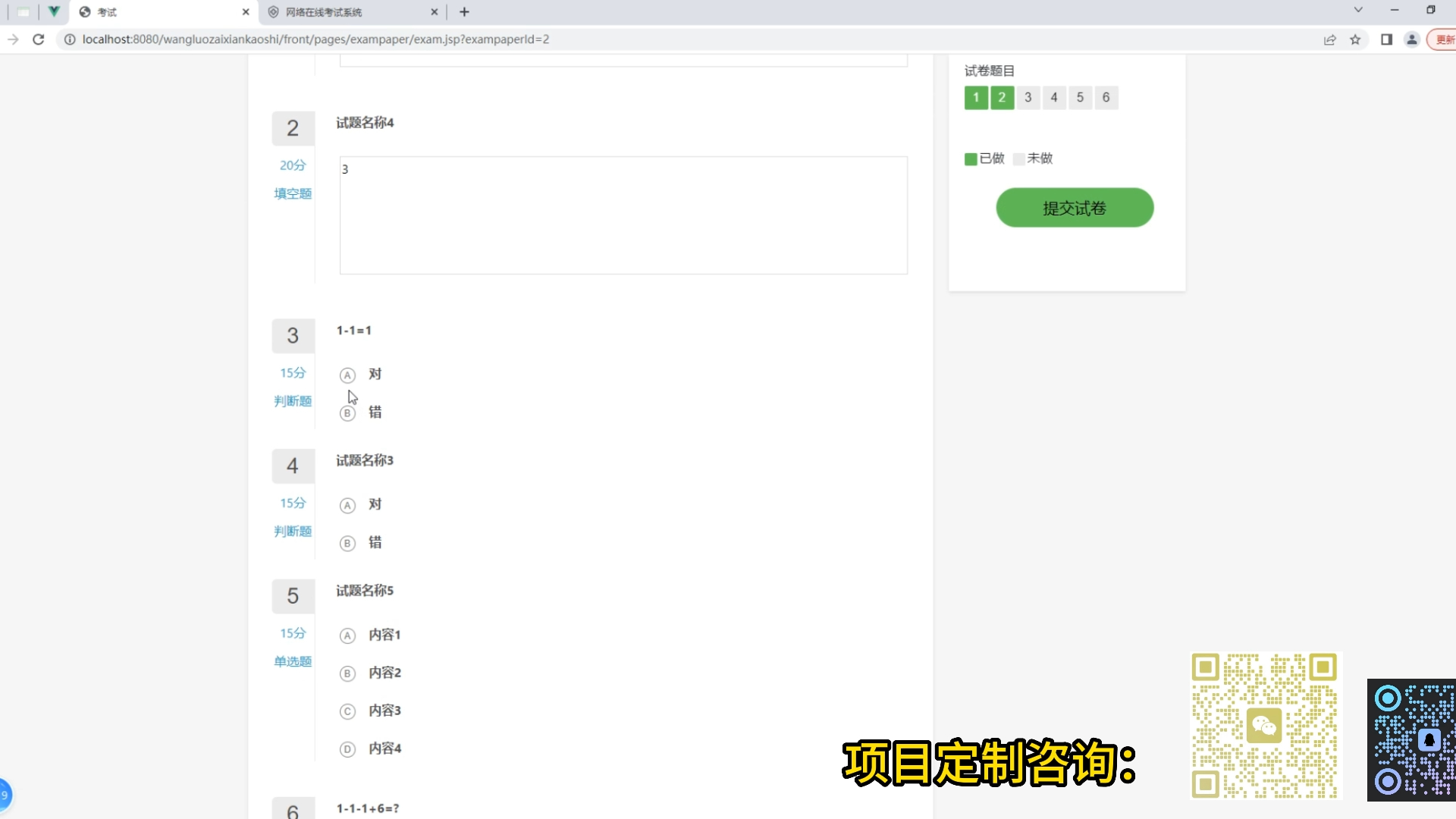Click the address bar URL
Image resolution: width=1456 pixels, height=819 pixels.
click(x=315, y=39)
